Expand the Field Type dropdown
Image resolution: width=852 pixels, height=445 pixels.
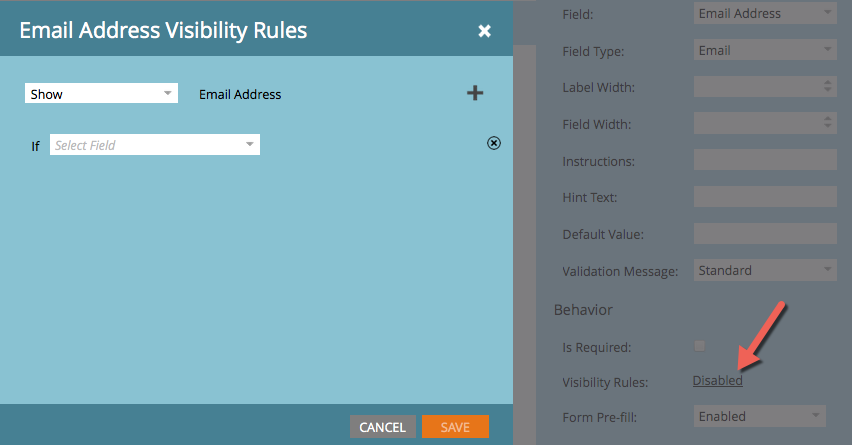[764, 50]
